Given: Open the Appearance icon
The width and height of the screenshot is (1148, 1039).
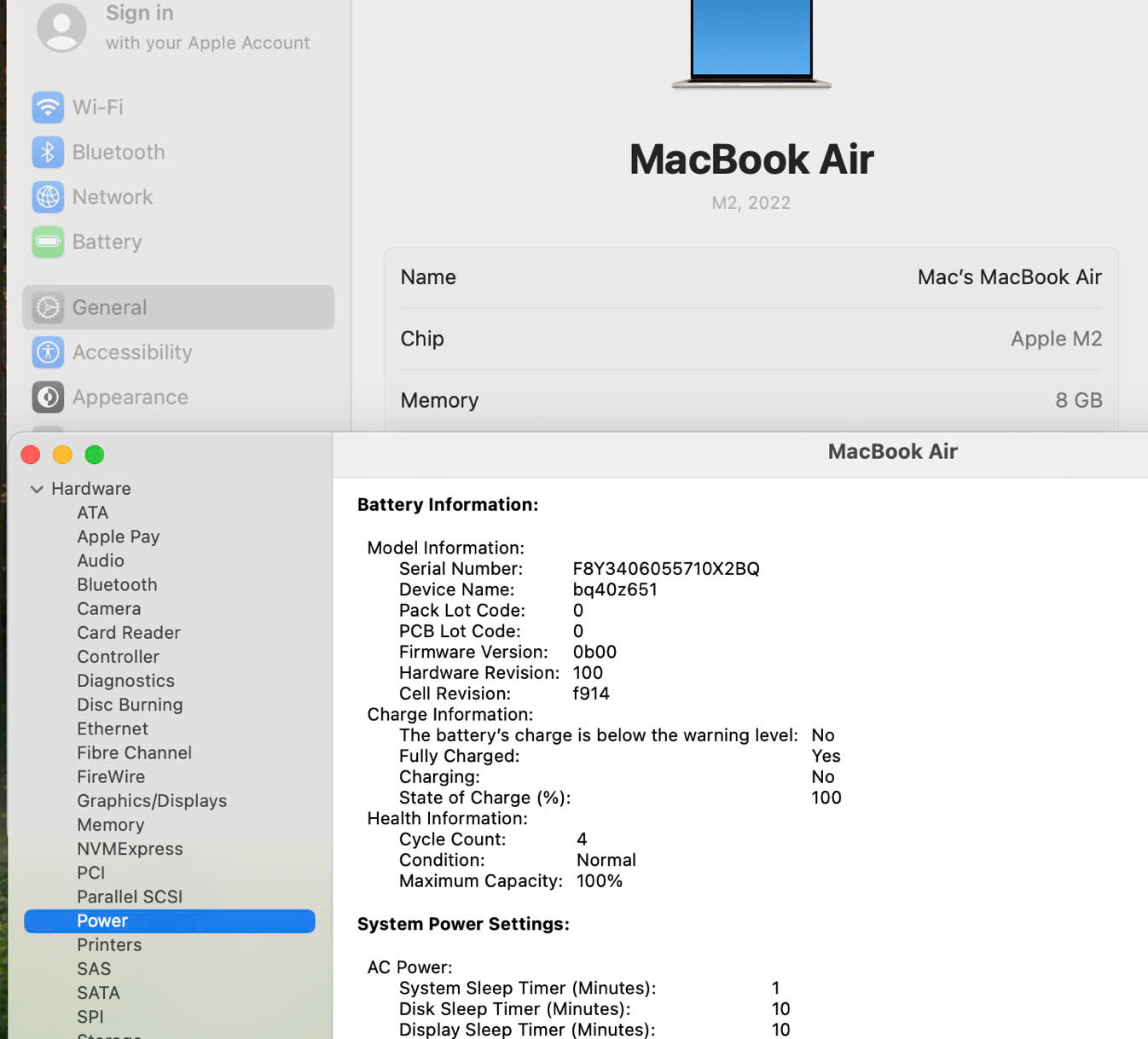Looking at the screenshot, I should coord(48,398).
